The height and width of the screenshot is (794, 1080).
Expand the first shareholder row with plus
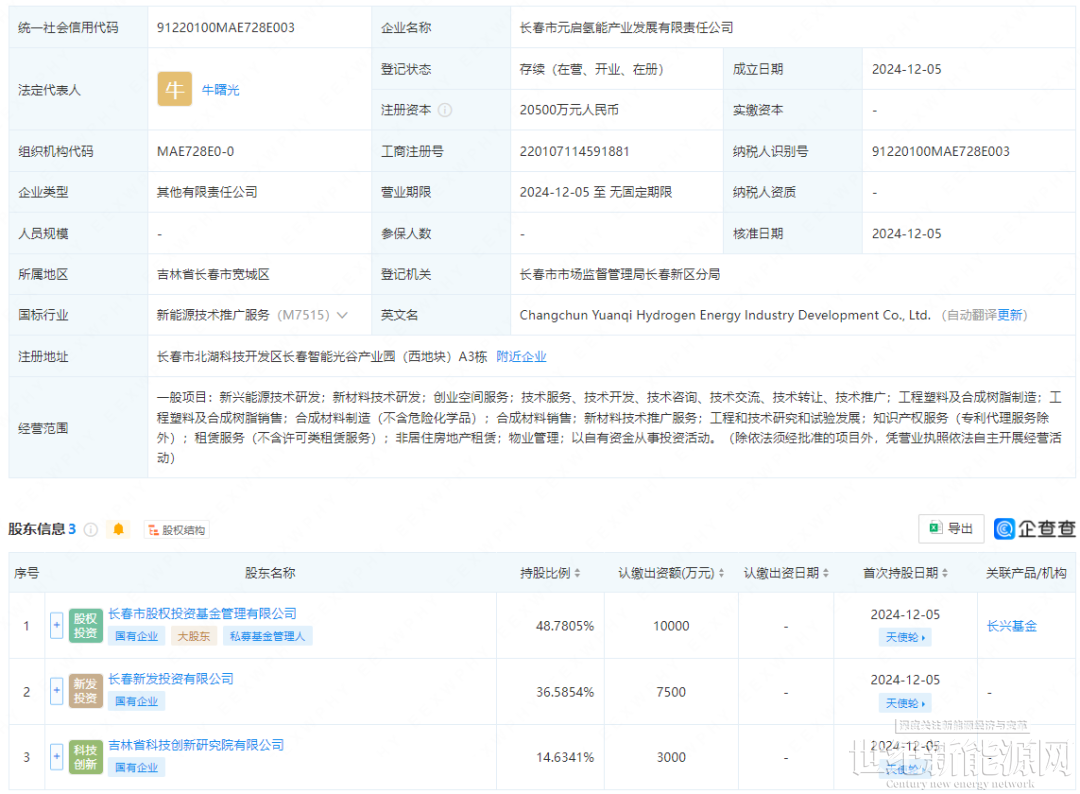point(56,626)
